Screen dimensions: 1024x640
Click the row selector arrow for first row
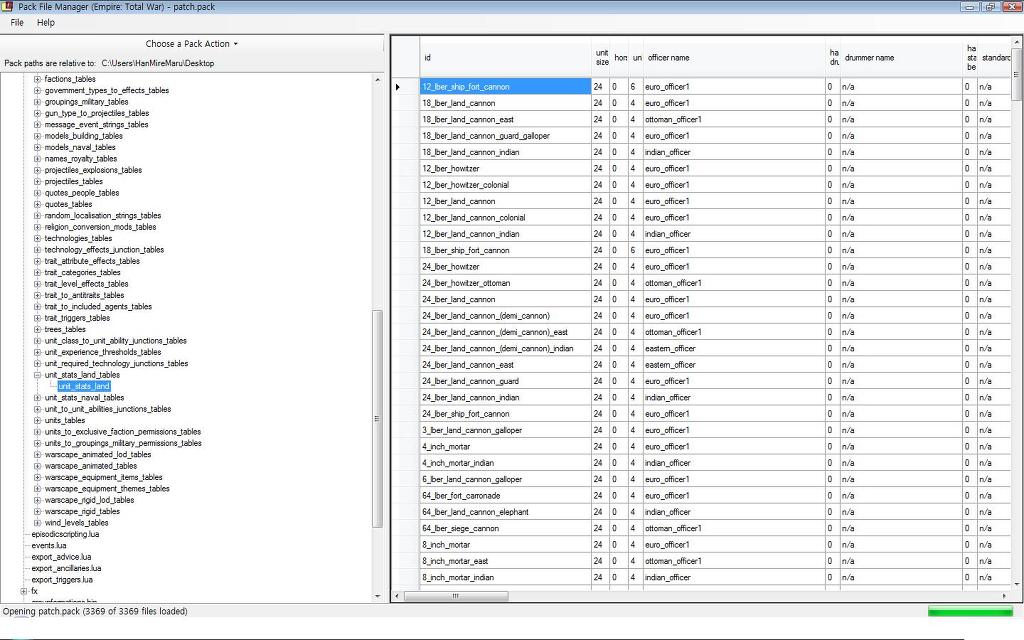pyautogui.click(x=398, y=87)
